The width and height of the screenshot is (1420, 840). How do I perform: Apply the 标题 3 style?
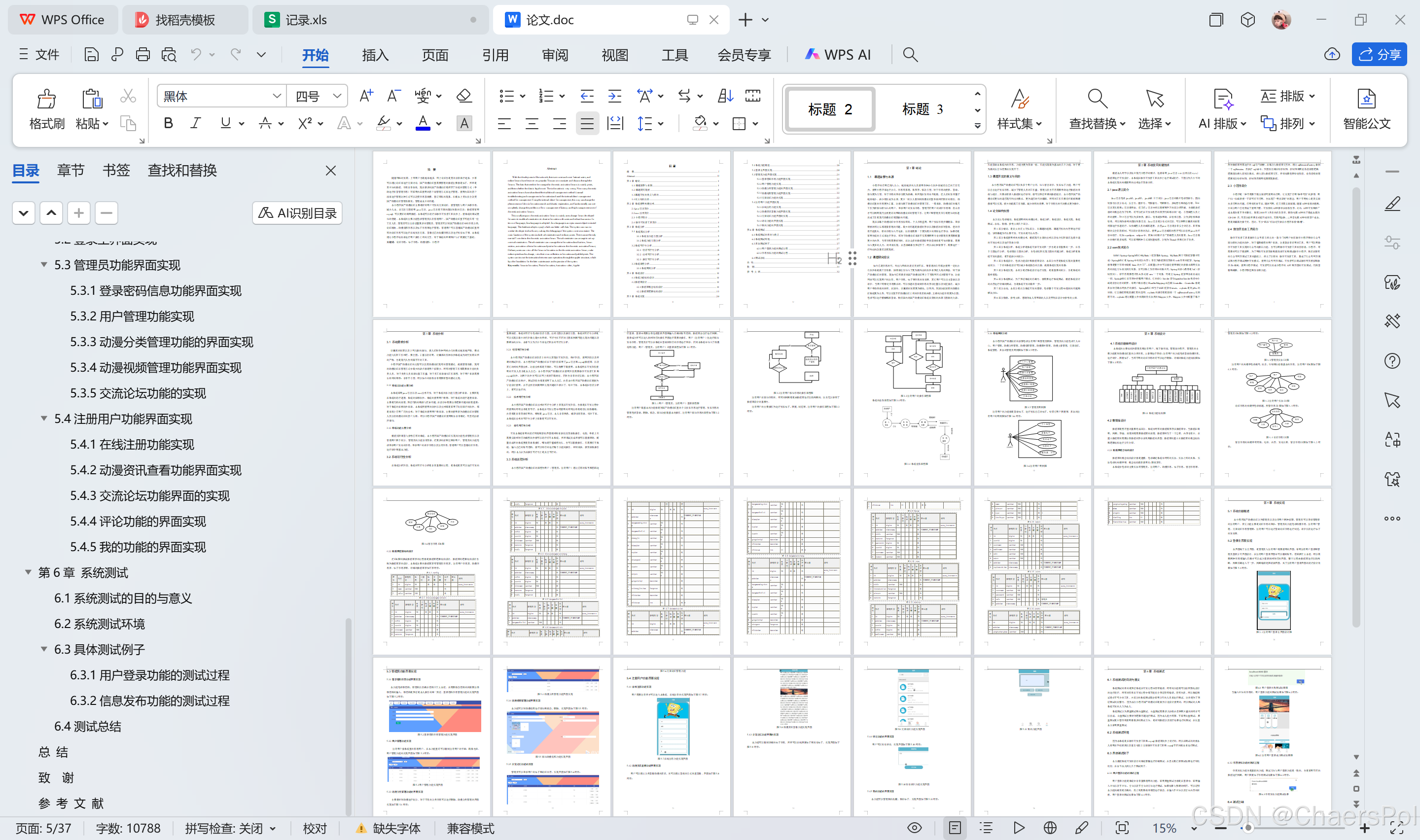(x=922, y=108)
